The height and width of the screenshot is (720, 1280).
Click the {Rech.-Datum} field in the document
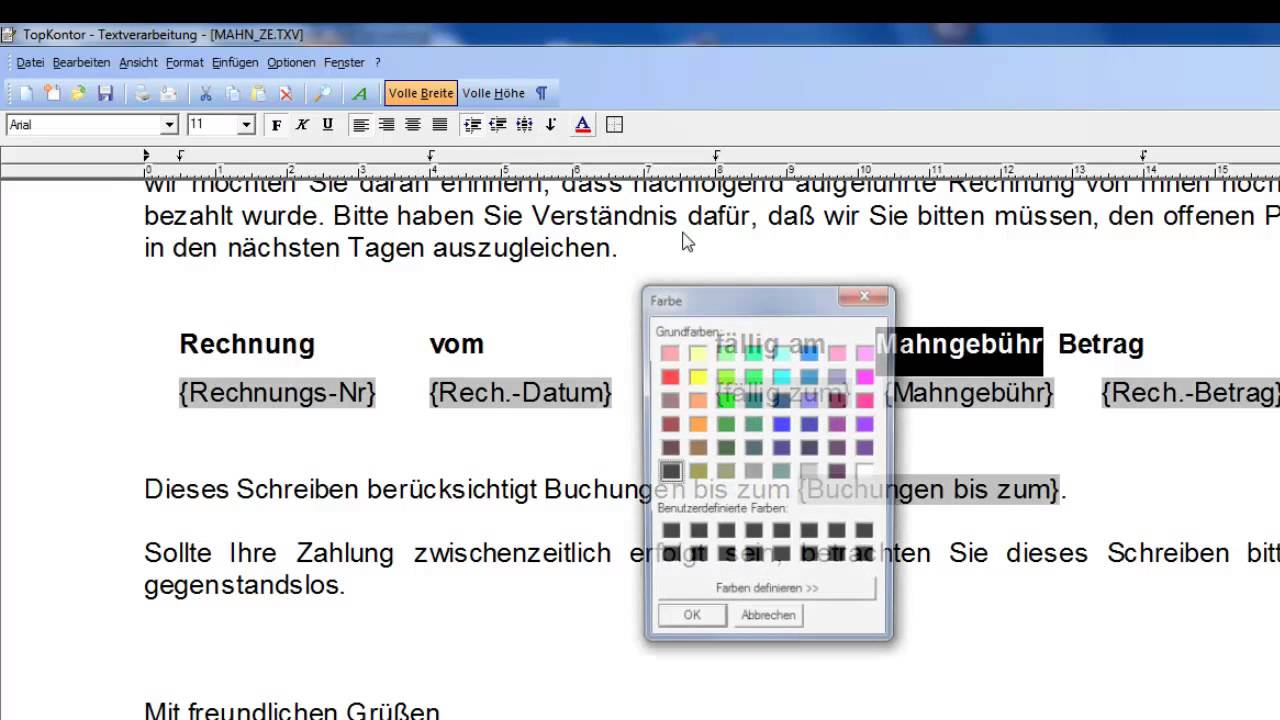pos(520,393)
